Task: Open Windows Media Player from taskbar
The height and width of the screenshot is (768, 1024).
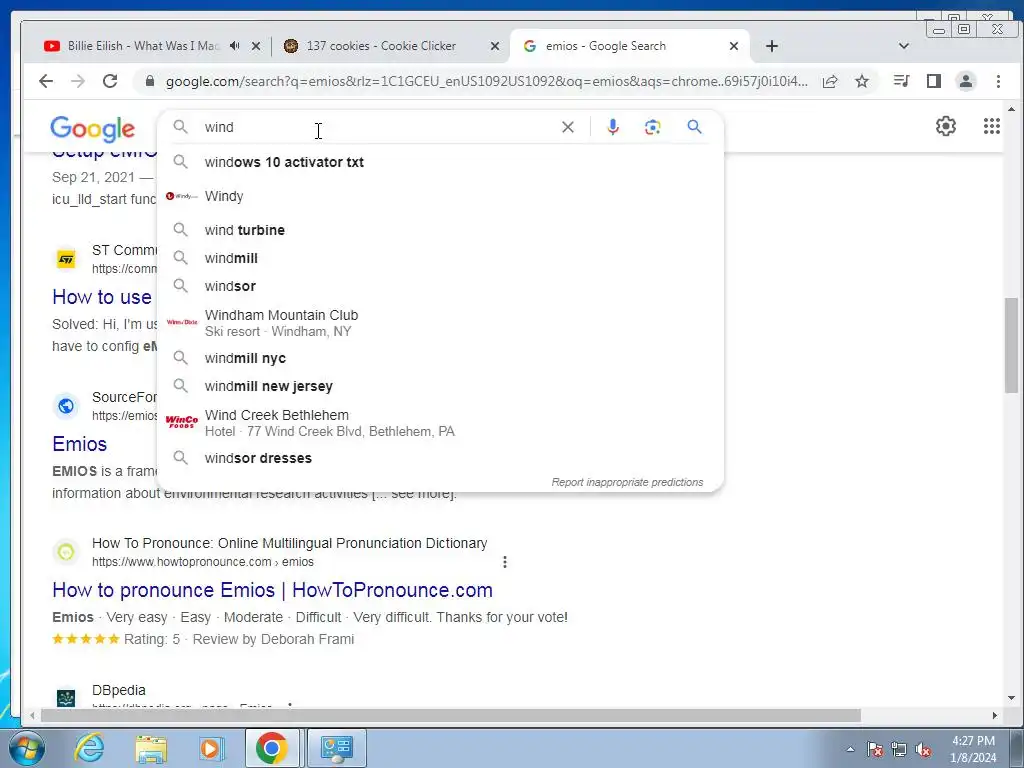Action: (x=211, y=748)
